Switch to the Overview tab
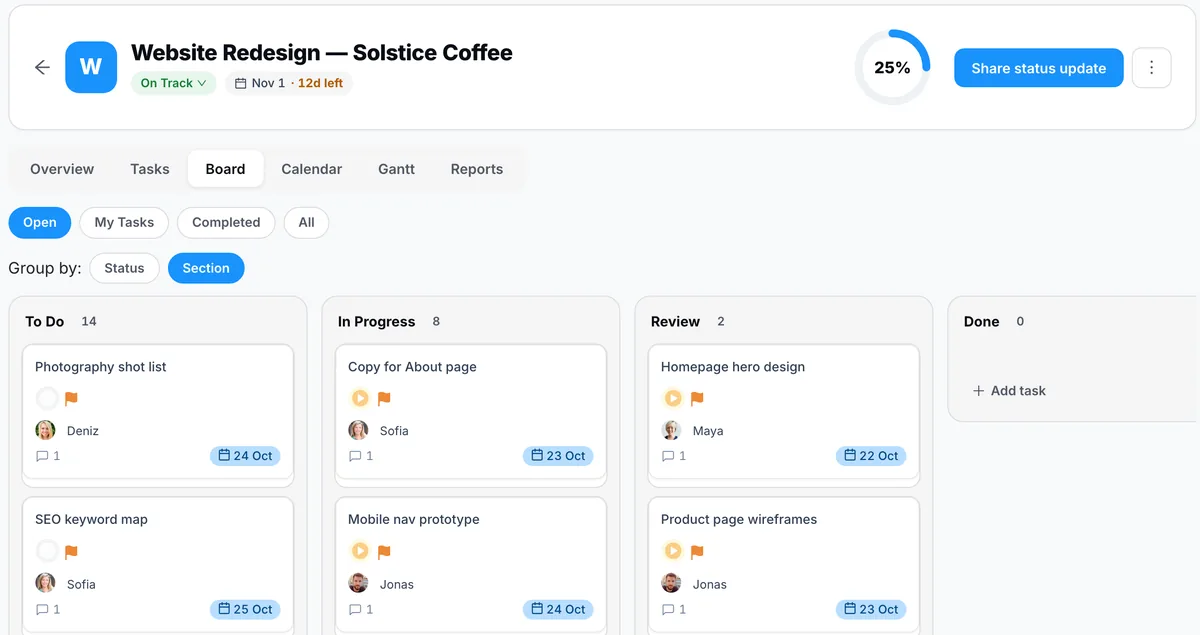Screen dimensions: 1200x635 (62, 169)
